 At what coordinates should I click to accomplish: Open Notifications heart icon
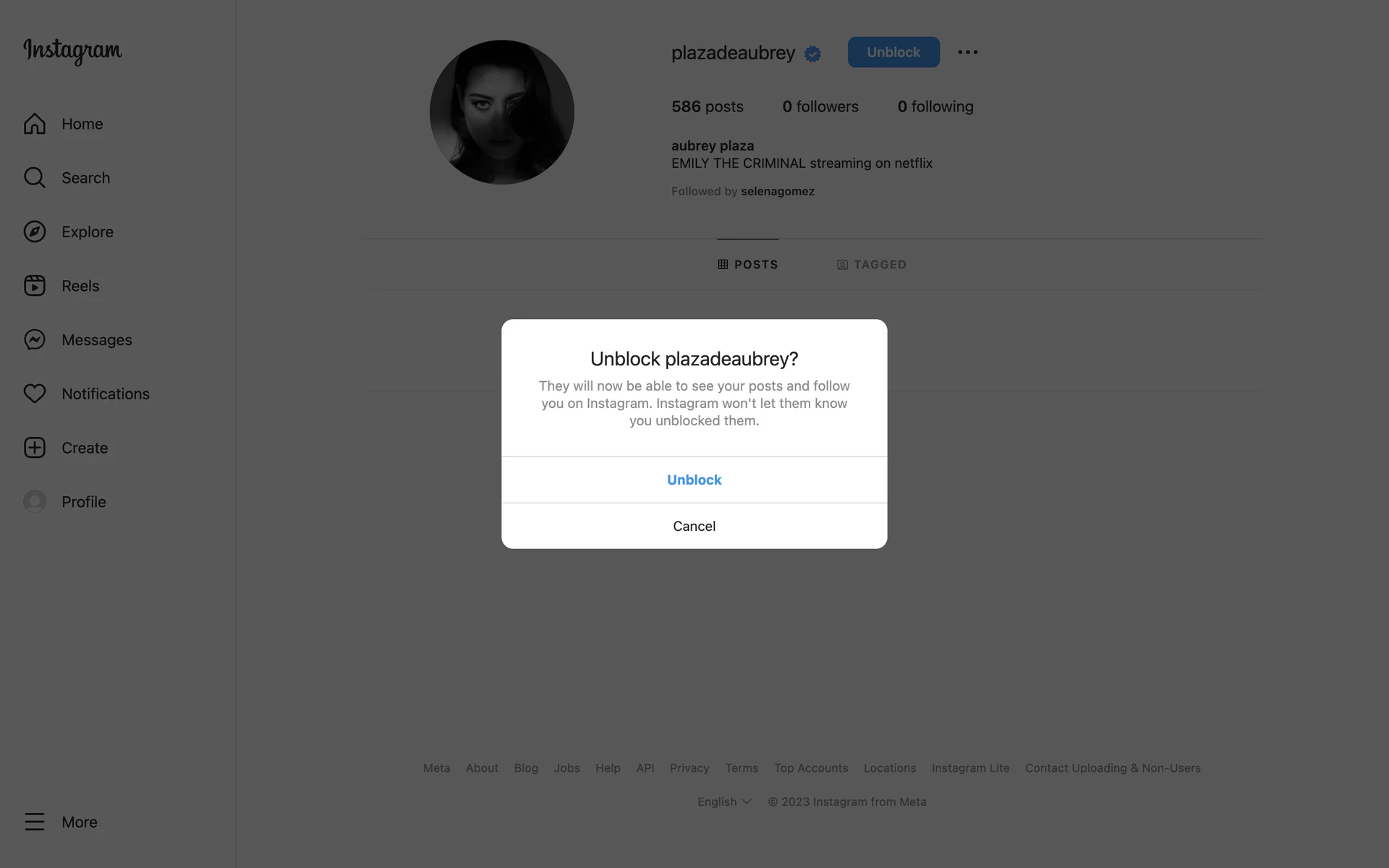click(35, 393)
